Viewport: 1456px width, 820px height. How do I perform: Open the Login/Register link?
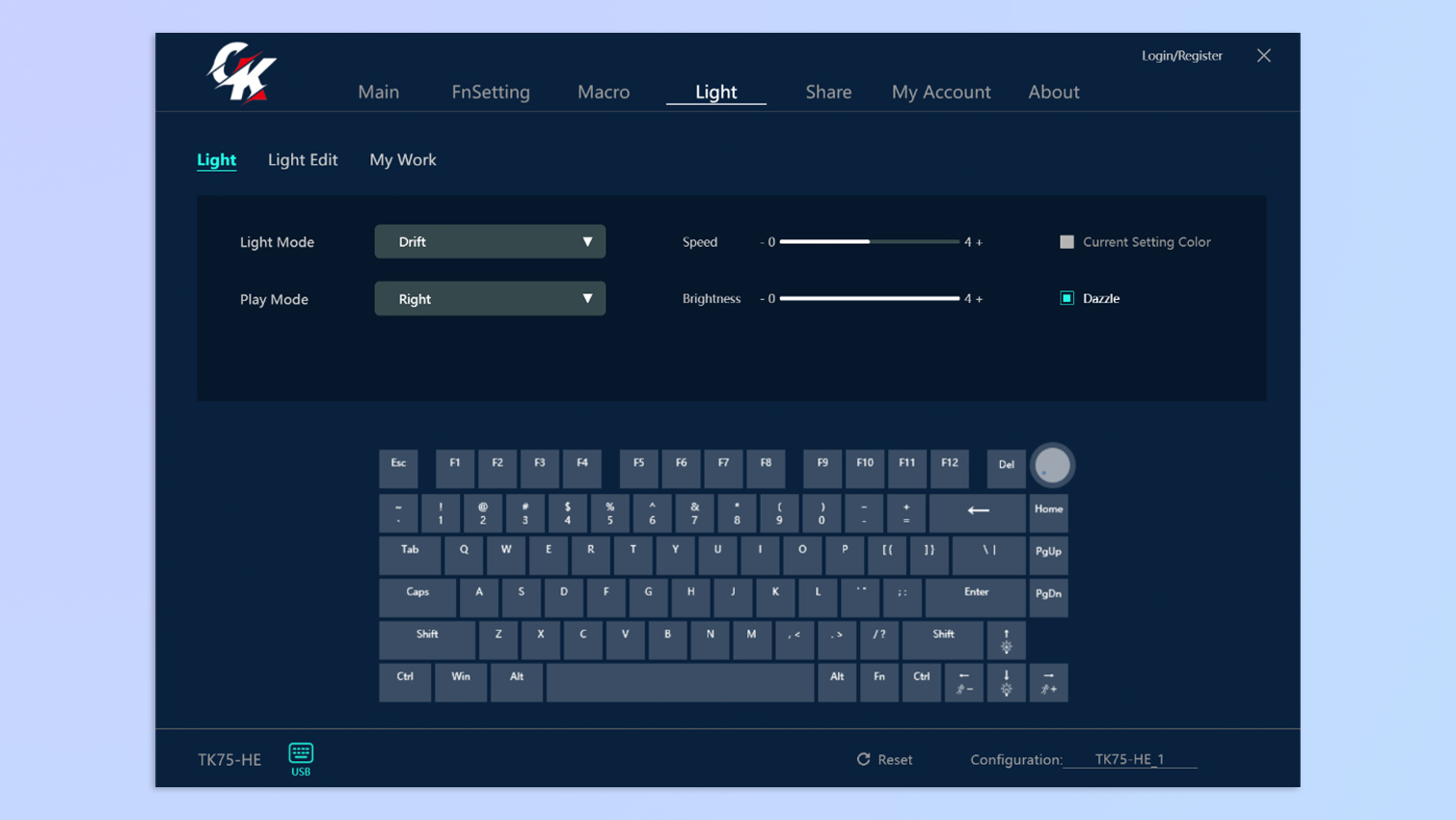[1181, 56]
